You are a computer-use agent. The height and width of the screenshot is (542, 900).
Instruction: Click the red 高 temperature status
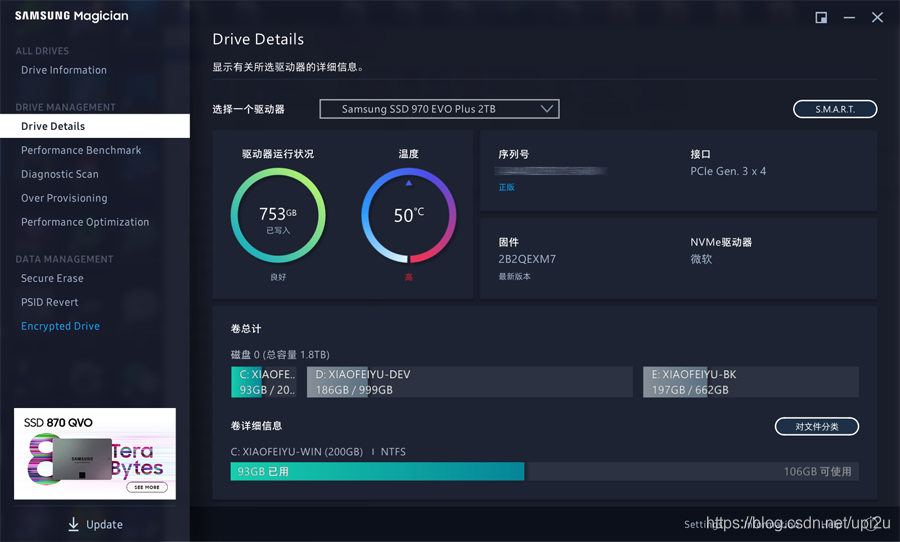[x=409, y=277]
